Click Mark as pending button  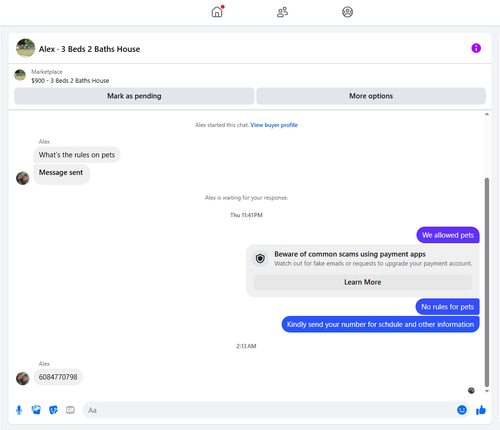coord(134,96)
